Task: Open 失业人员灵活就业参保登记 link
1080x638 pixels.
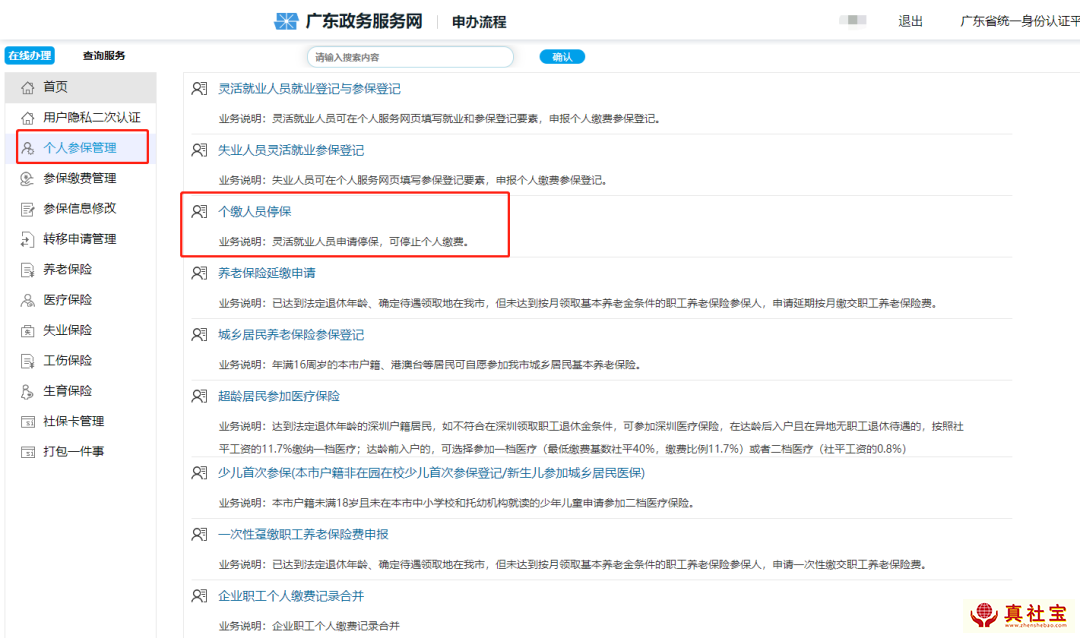Action: click(x=291, y=150)
